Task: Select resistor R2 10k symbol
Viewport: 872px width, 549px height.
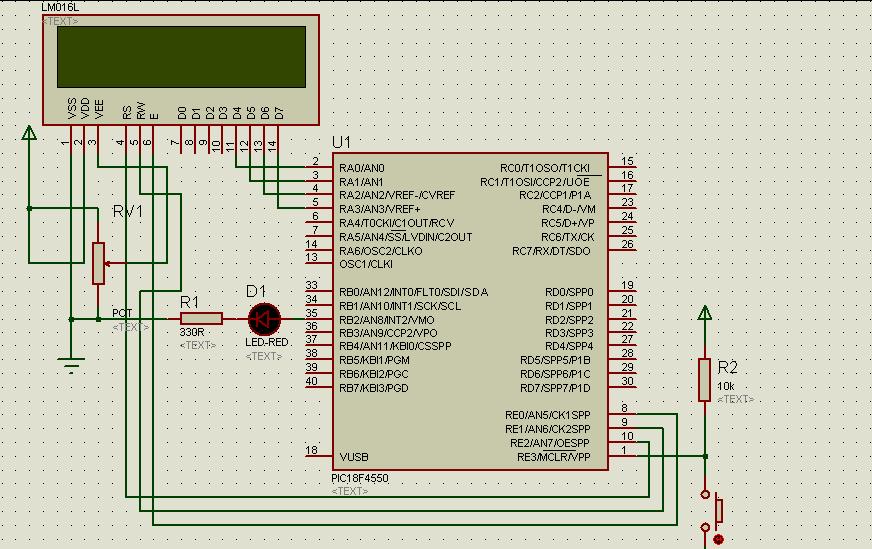Action: (705, 380)
